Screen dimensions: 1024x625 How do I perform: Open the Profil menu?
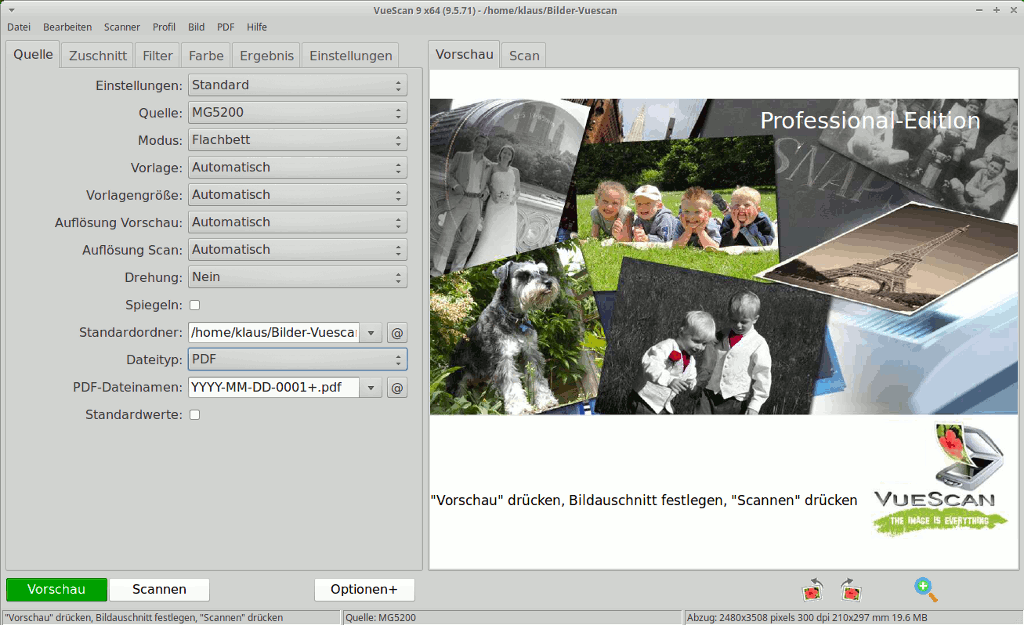[x=164, y=27]
